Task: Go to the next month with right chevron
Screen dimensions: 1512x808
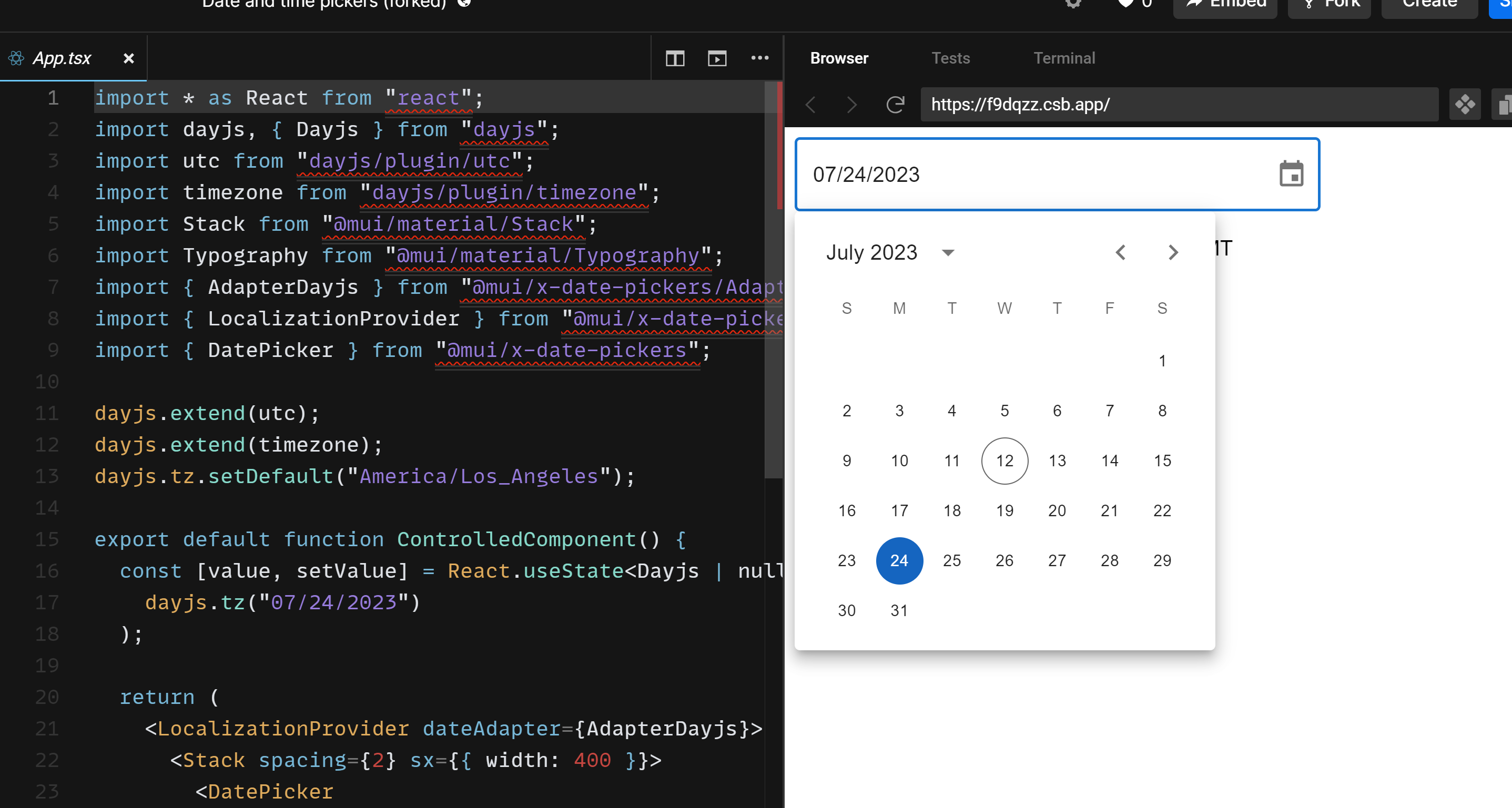Action: (1173, 252)
